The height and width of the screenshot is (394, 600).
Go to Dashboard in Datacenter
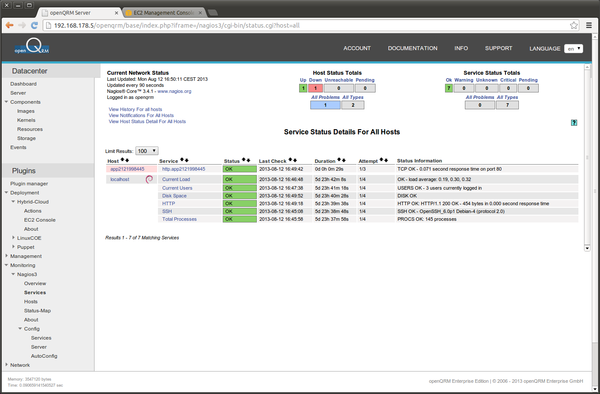click(24, 84)
